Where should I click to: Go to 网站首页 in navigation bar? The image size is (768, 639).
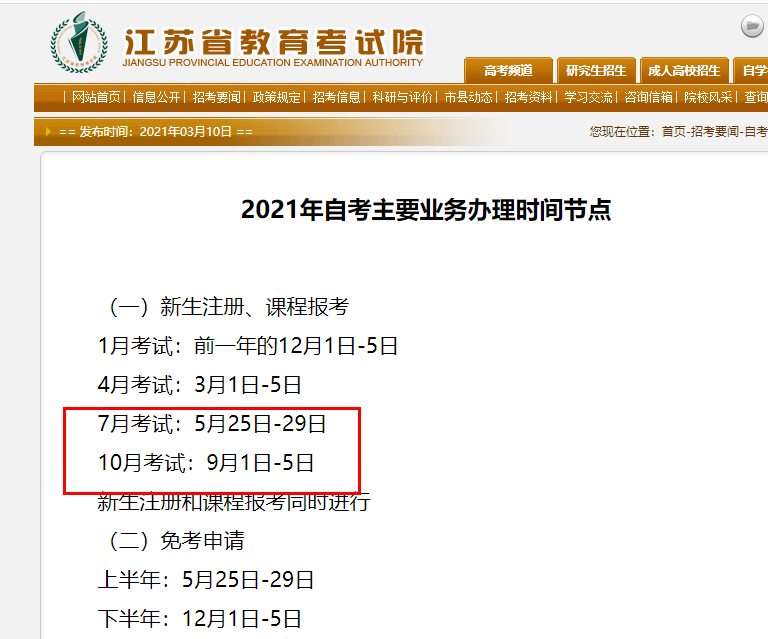[96, 97]
